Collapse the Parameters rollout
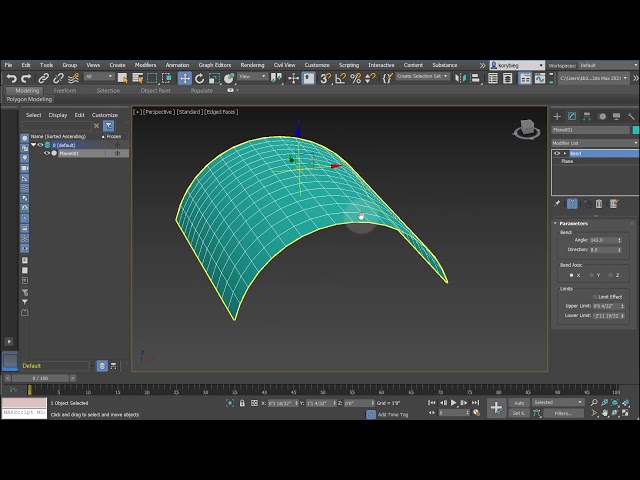The height and width of the screenshot is (480, 640). [575, 224]
